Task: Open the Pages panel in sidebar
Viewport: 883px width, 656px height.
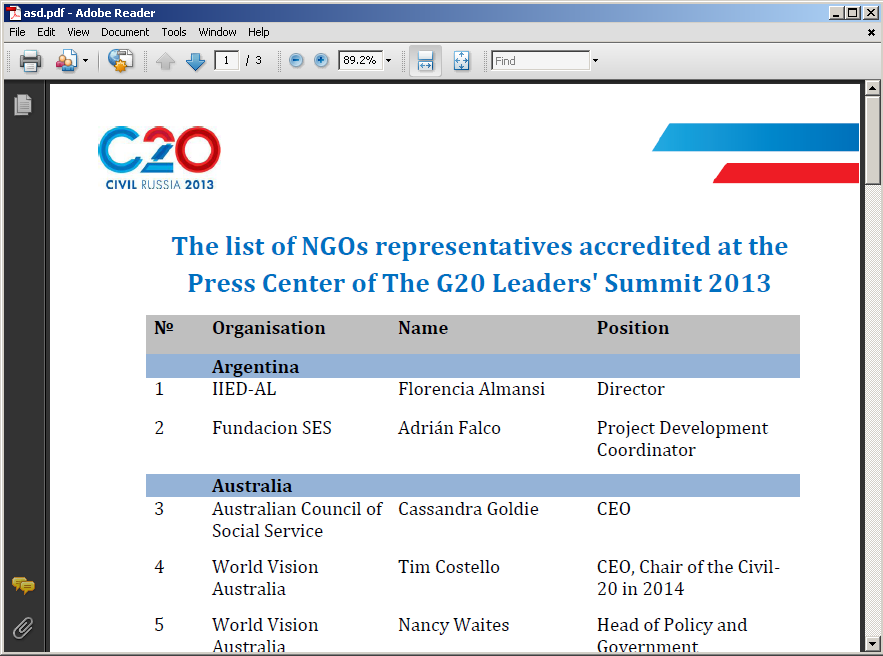Action: click(22, 104)
